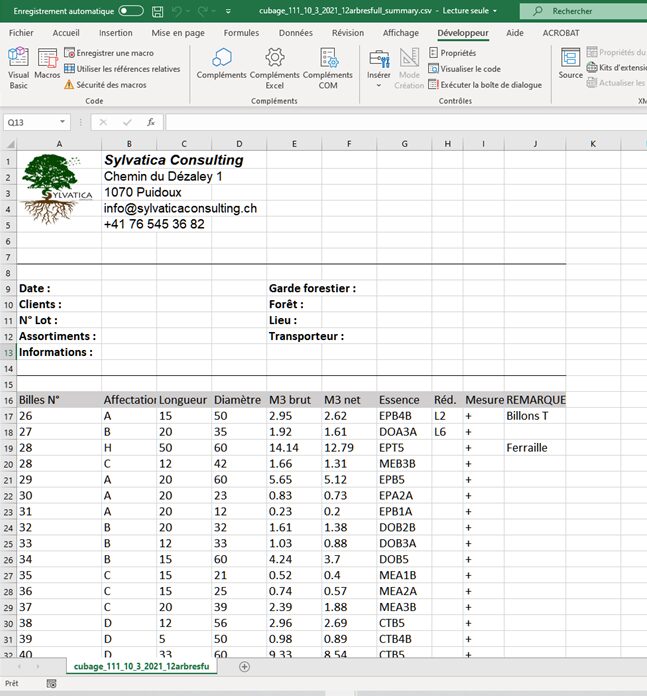The height and width of the screenshot is (696, 647).
Task: Open the XML Source pane
Action: 570,63
